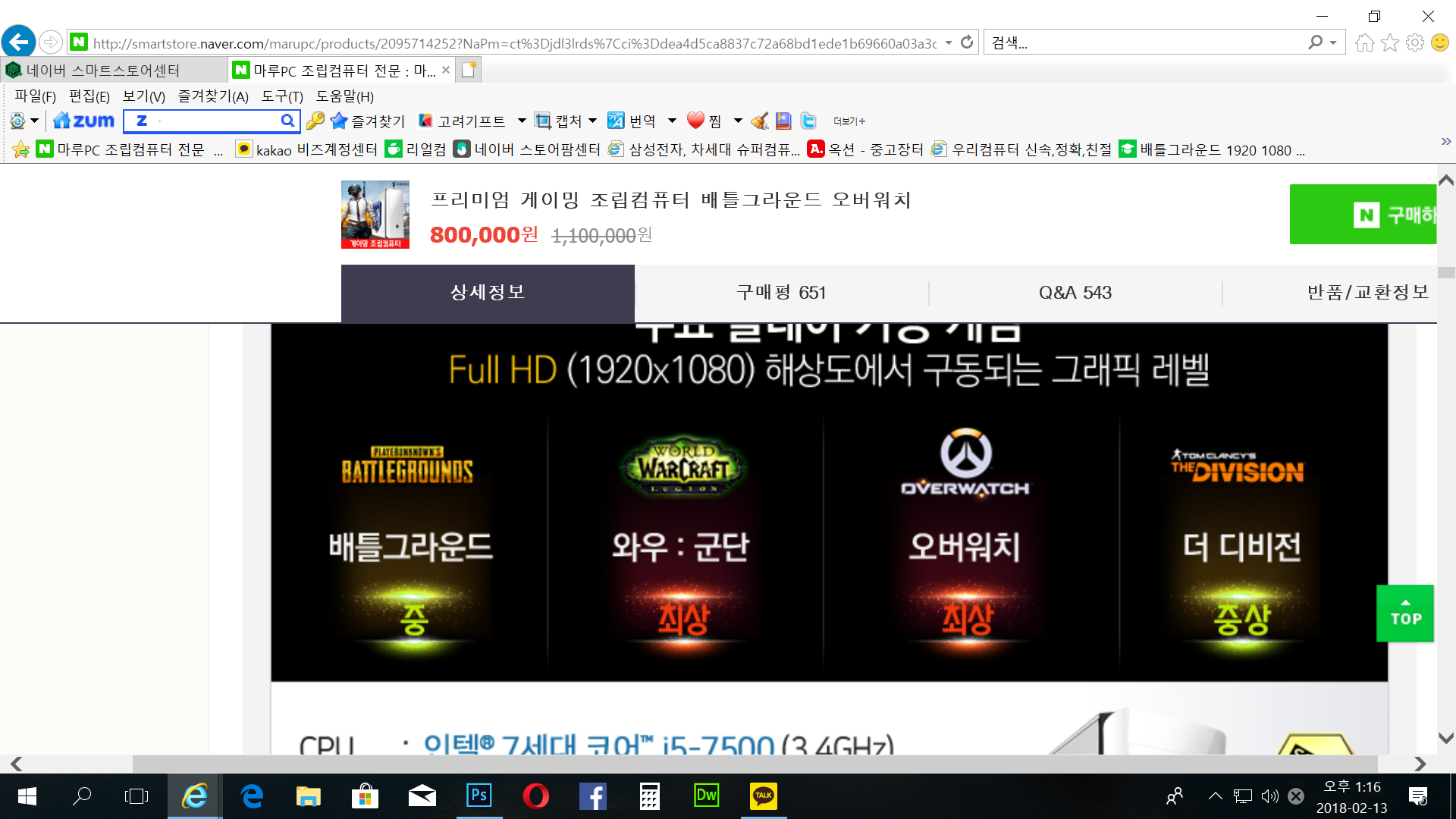Screen dimensions: 1456x819
Task: Open the Windows Start menu
Action: click(x=27, y=795)
